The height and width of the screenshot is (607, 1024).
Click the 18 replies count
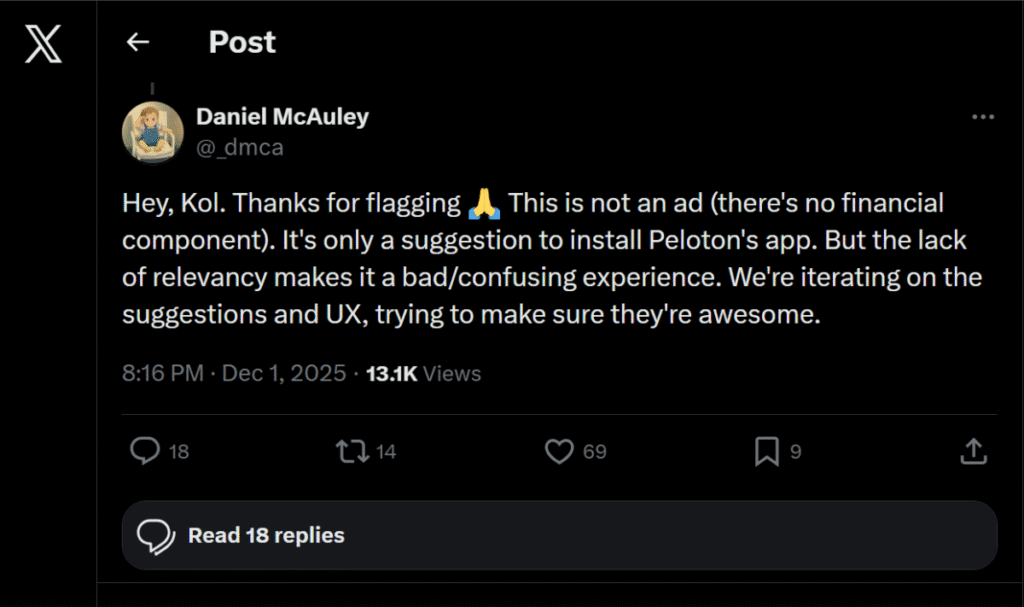[178, 452]
